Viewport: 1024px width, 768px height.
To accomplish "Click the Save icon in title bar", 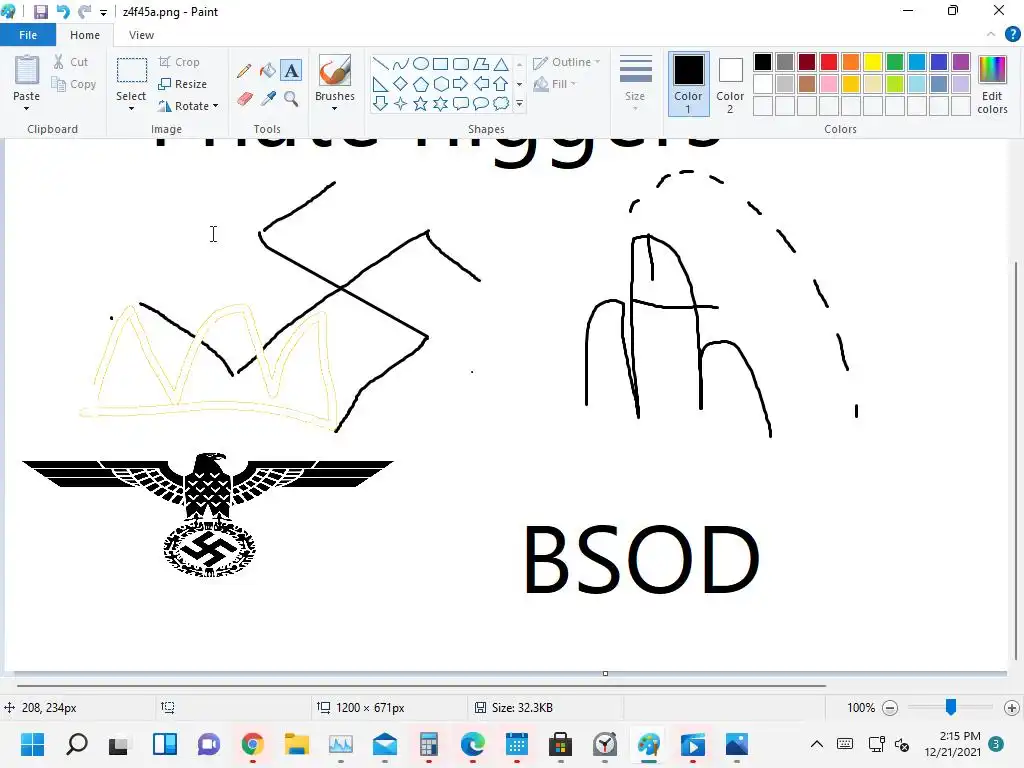I will (40, 12).
